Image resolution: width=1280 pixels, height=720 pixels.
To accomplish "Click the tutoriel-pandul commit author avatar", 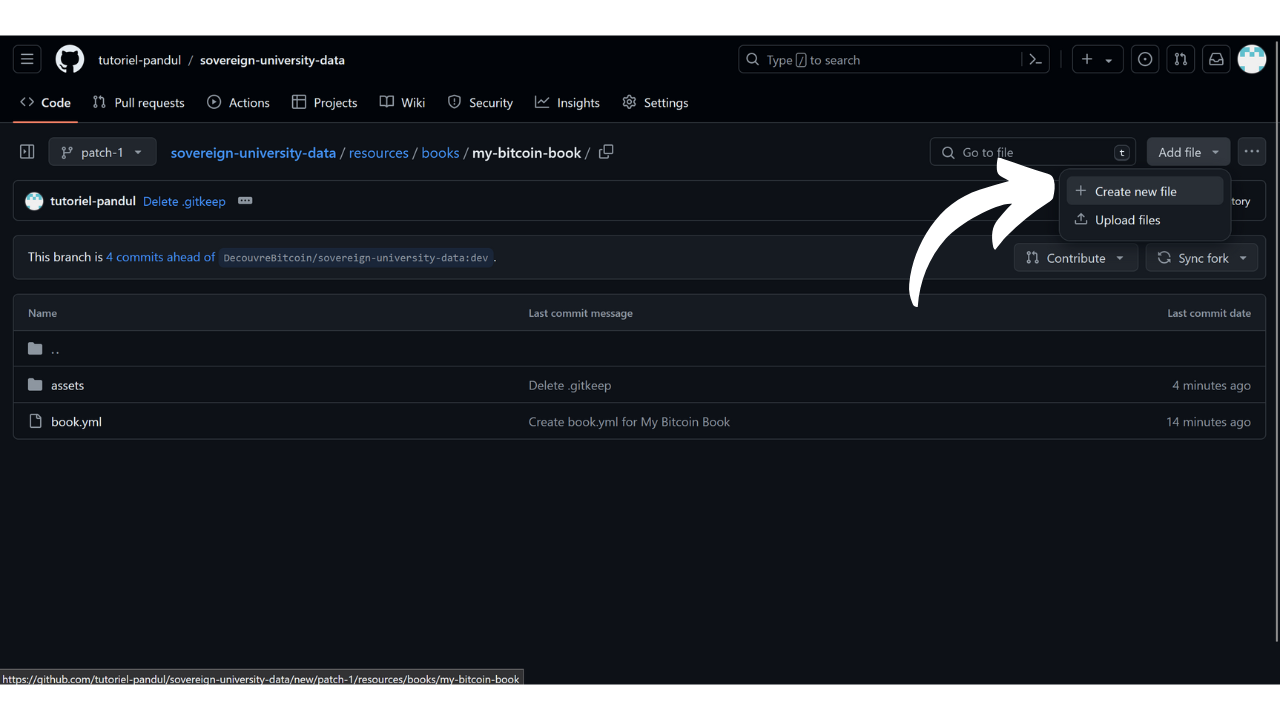I will click(34, 201).
